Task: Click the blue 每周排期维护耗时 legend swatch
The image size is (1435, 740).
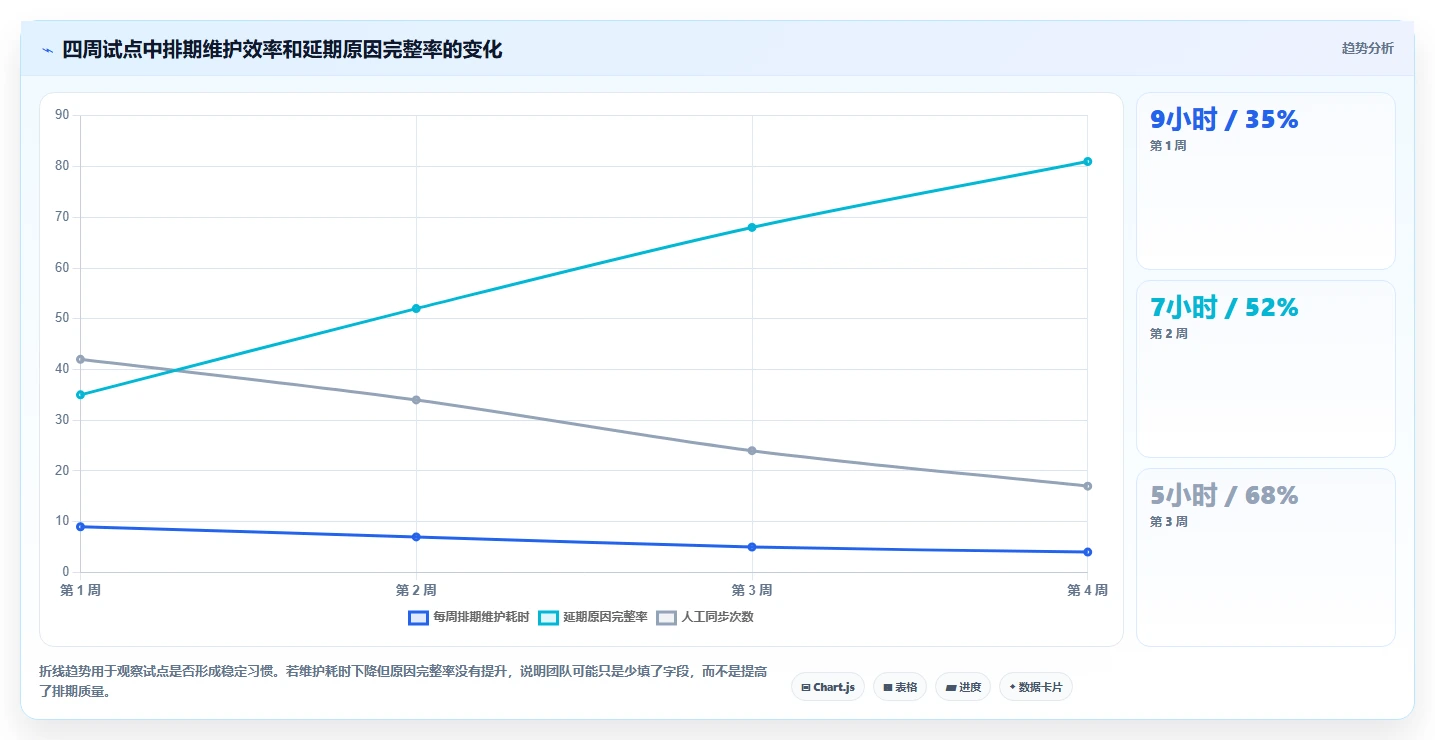Action: [418, 617]
